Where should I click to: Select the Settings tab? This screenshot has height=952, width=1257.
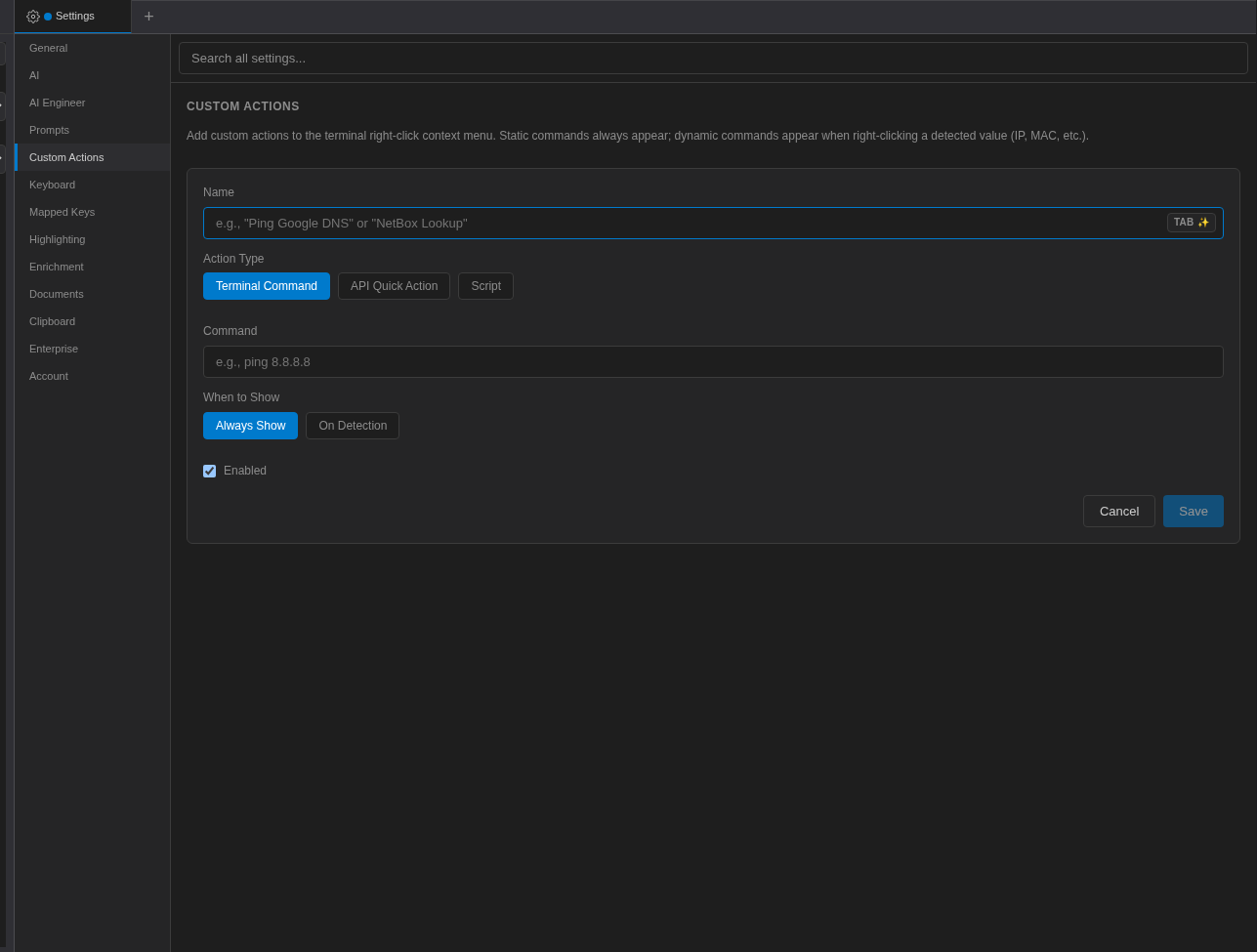(73, 17)
